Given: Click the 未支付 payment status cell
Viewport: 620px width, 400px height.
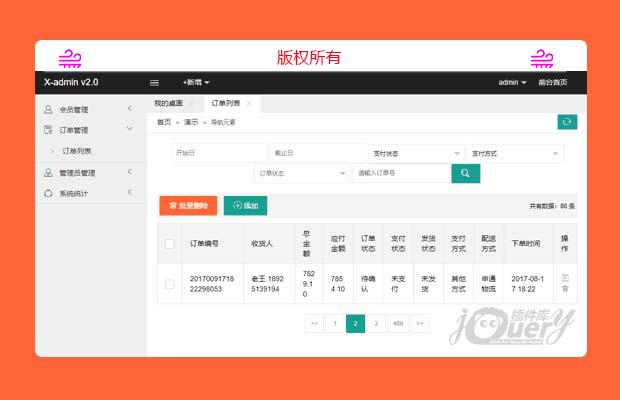Looking at the screenshot, I should click(x=398, y=284).
